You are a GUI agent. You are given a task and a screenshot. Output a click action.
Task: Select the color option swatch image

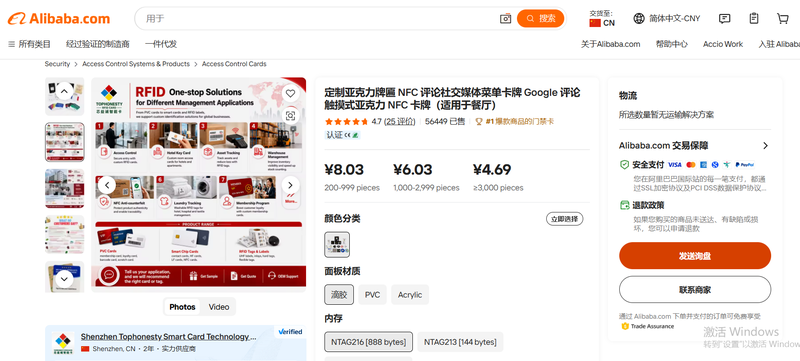click(337, 245)
